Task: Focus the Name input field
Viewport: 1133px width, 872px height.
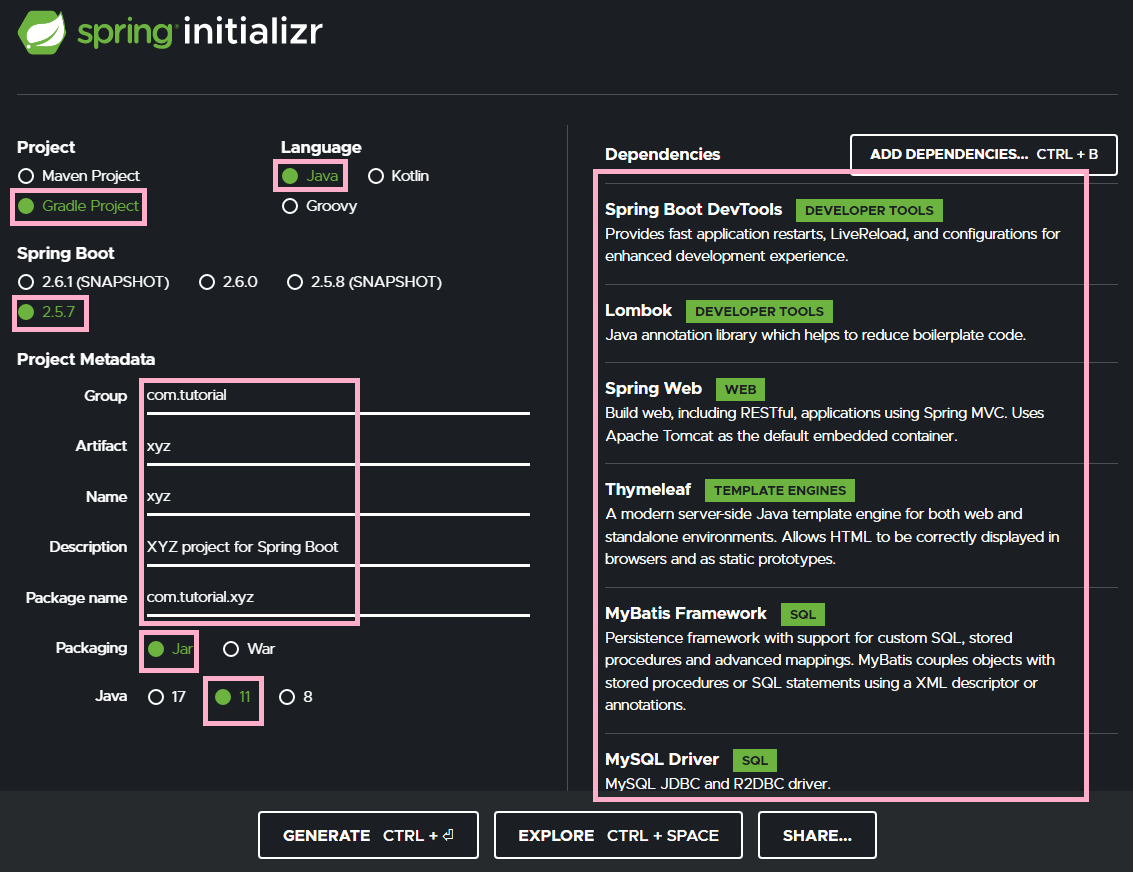Action: pos(338,497)
